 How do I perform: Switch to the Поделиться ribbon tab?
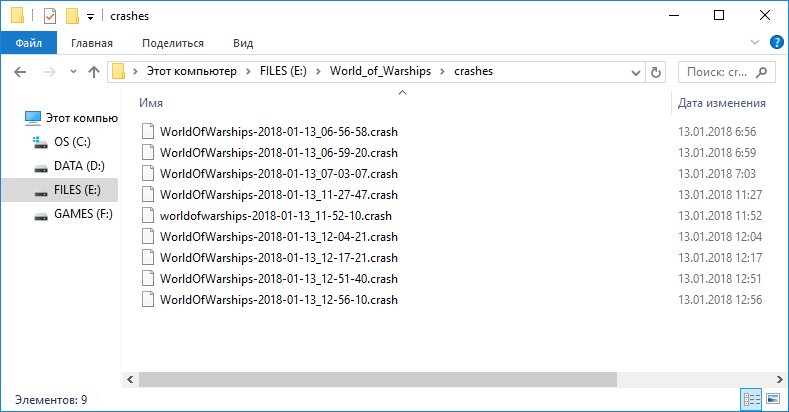point(173,43)
